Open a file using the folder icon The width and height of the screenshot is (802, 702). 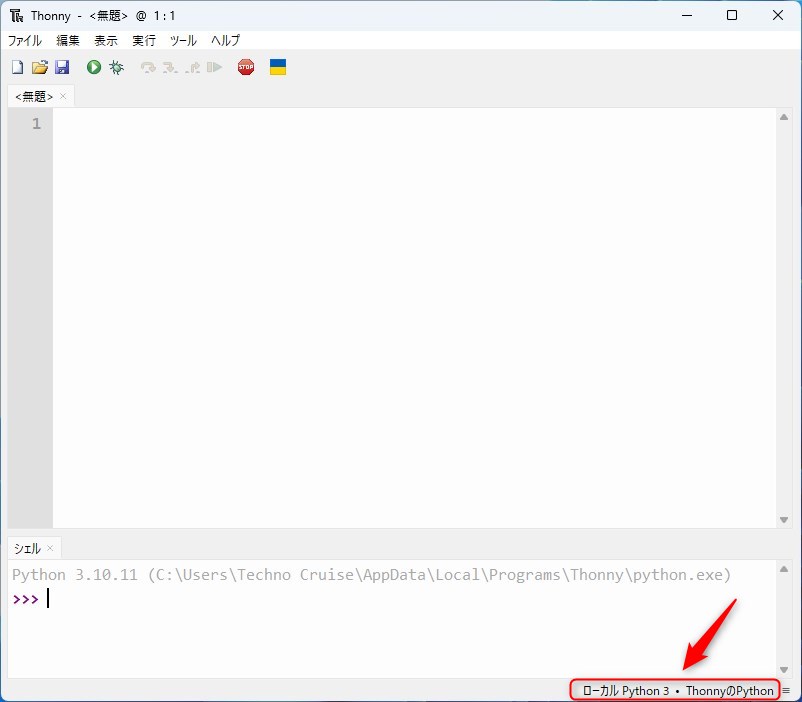[40, 67]
